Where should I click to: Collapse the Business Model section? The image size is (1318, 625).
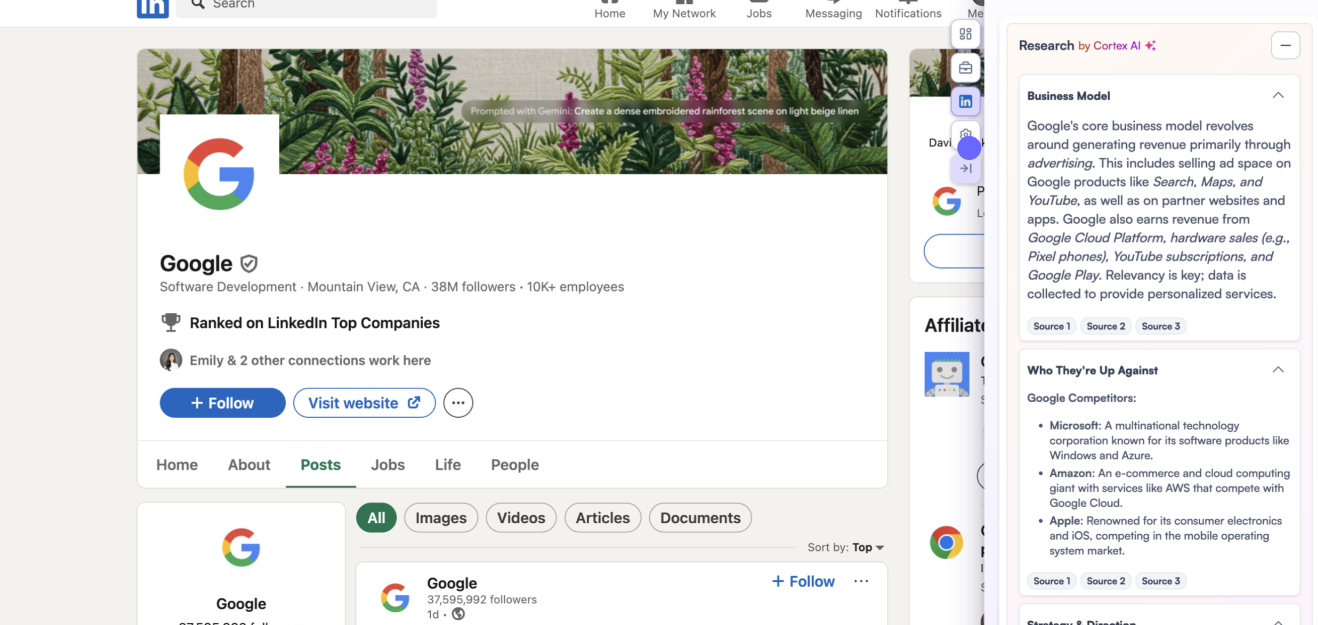tap(1278, 96)
